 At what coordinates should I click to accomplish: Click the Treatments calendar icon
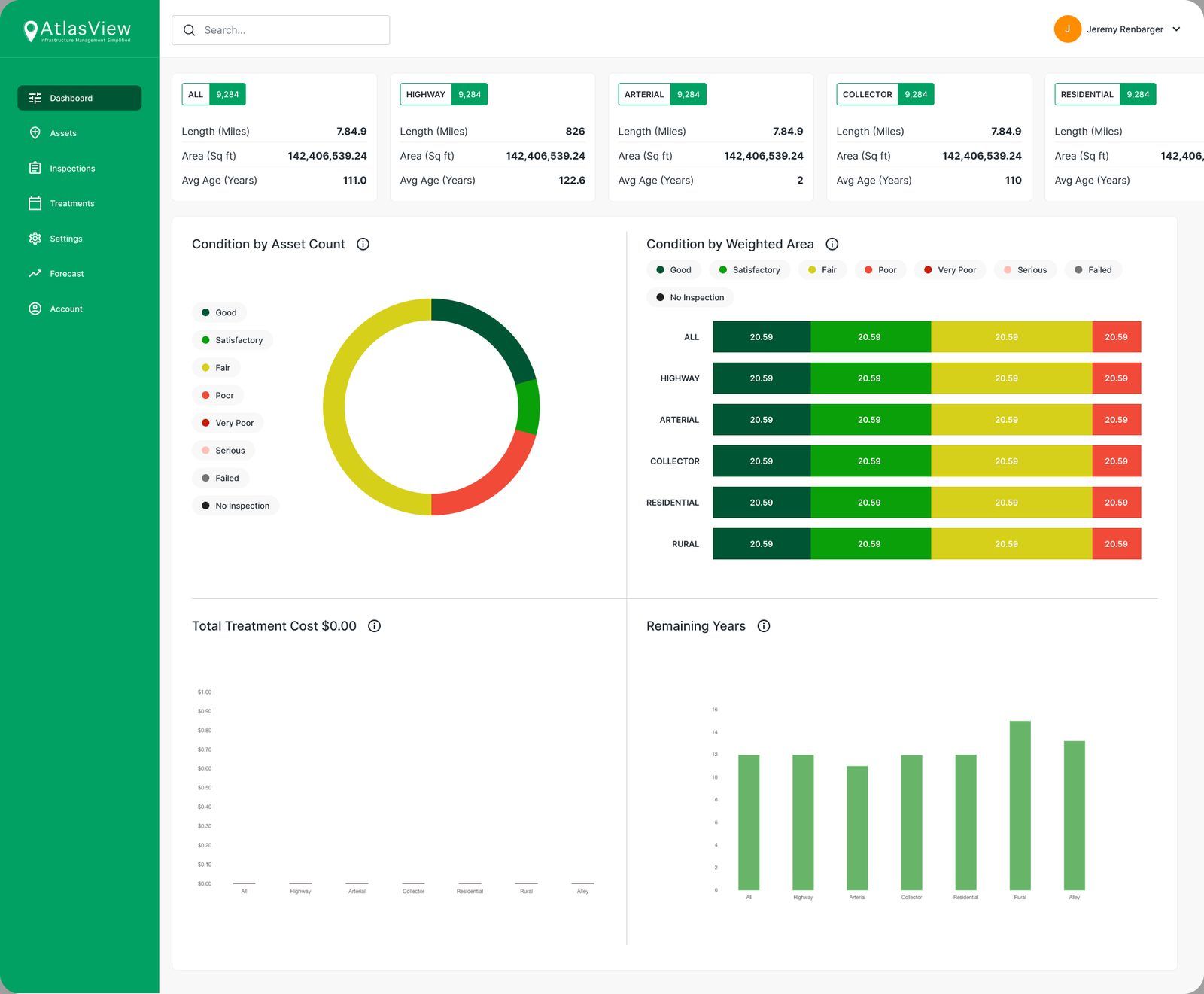point(35,203)
